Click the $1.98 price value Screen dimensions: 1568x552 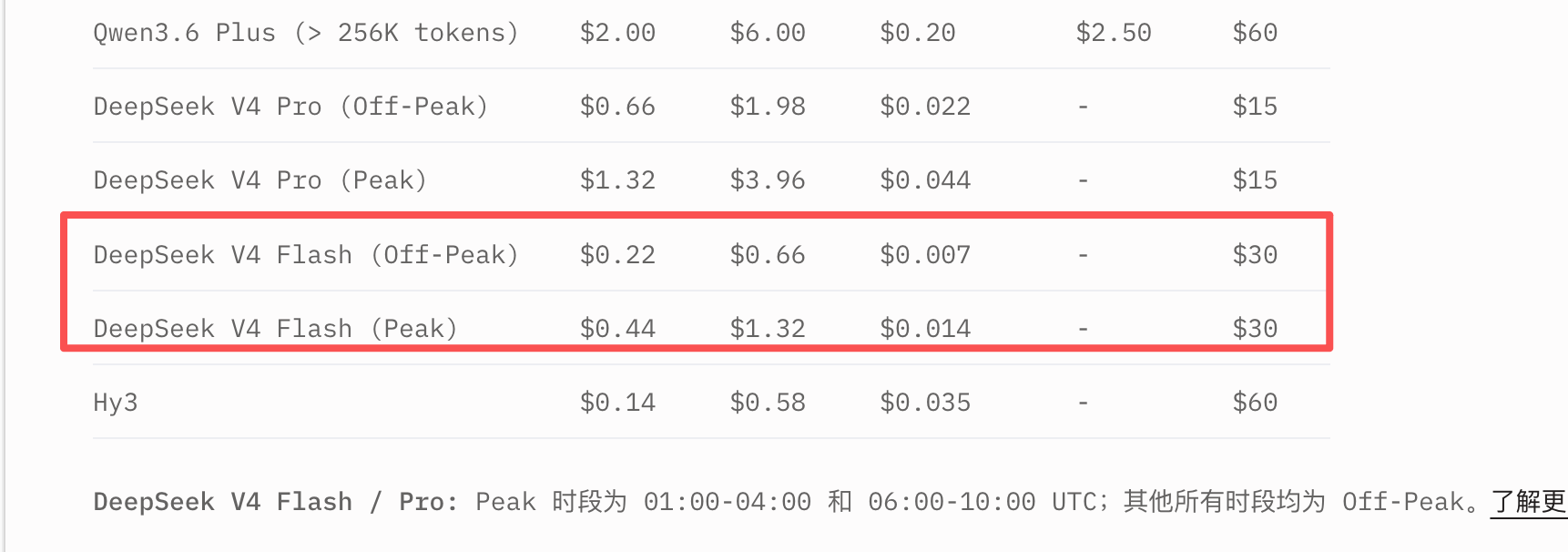click(x=768, y=107)
